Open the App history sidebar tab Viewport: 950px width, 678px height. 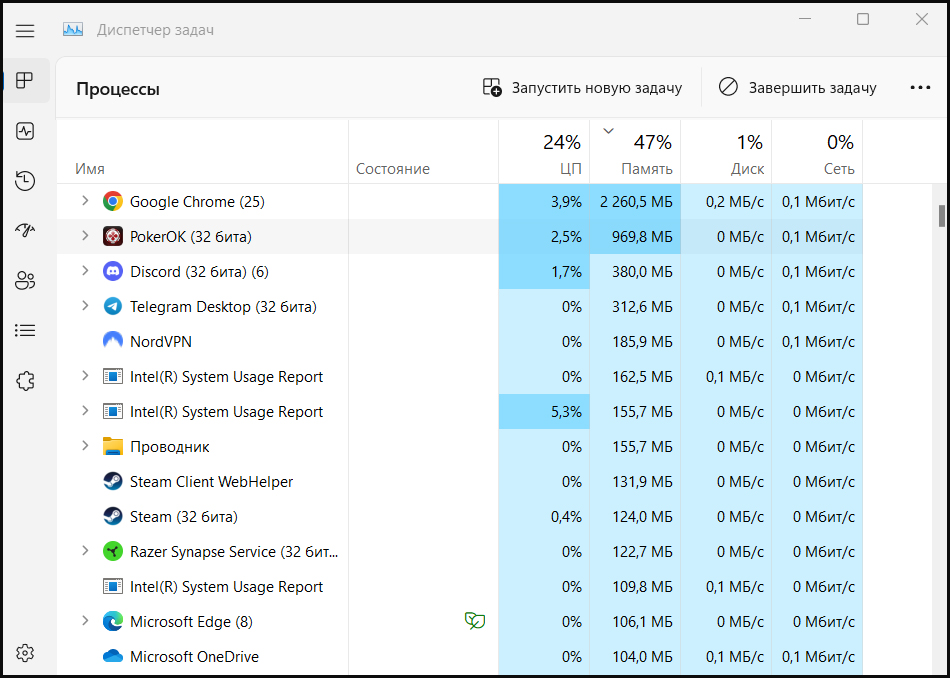(25, 181)
